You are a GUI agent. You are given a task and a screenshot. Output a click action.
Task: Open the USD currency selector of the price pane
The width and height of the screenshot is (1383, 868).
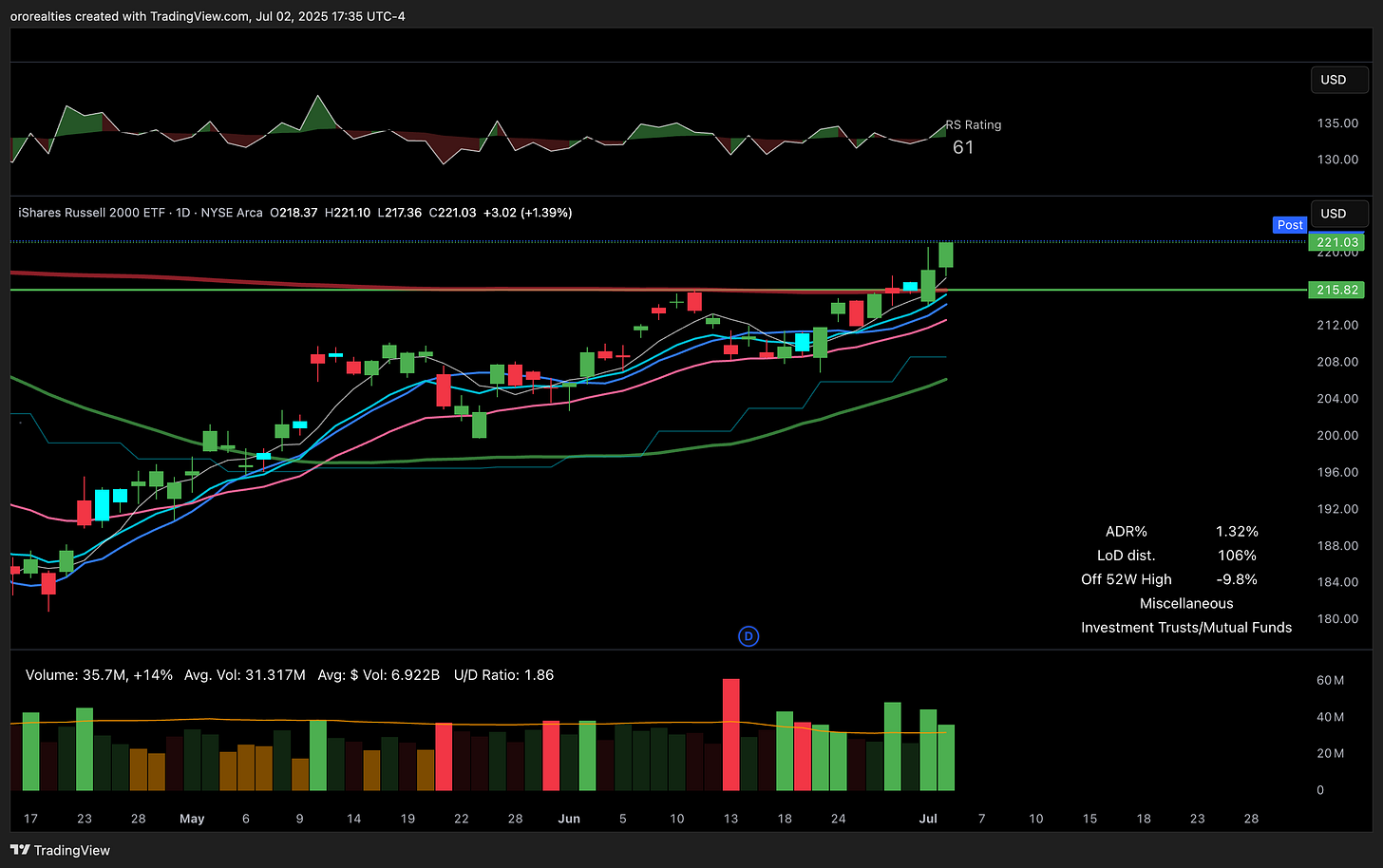(x=1339, y=214)
